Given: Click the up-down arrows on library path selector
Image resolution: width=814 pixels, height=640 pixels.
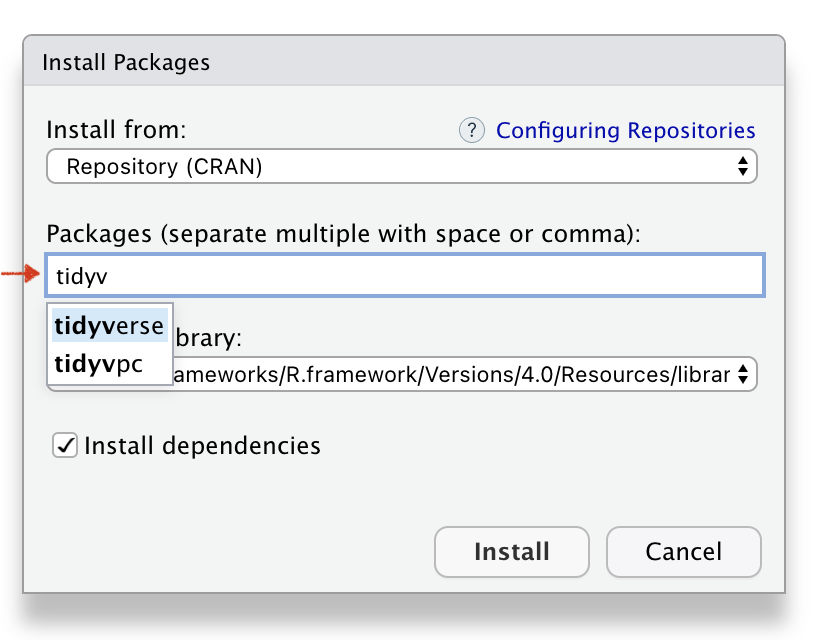Looking at the screenshot, I should click(x=742, y=374).
